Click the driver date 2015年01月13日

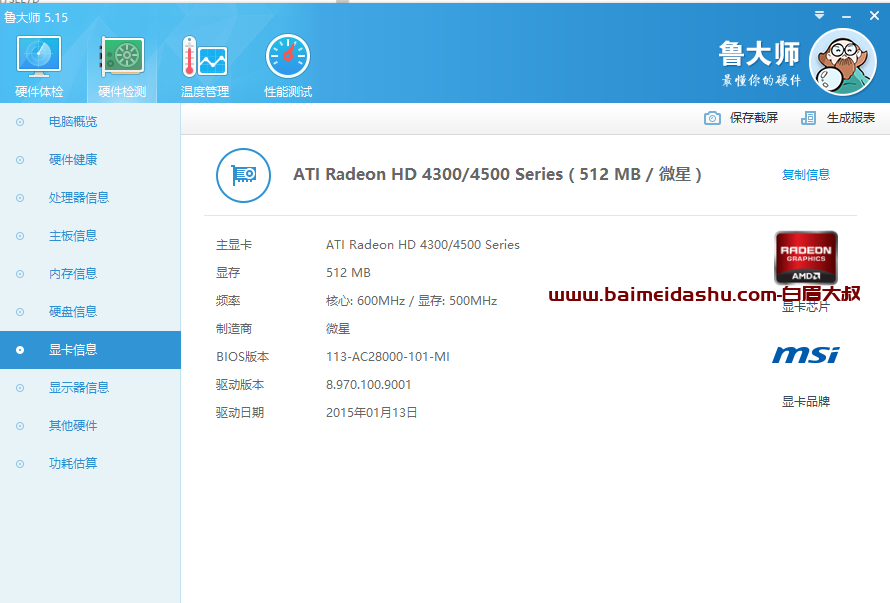tap(371, 413)
